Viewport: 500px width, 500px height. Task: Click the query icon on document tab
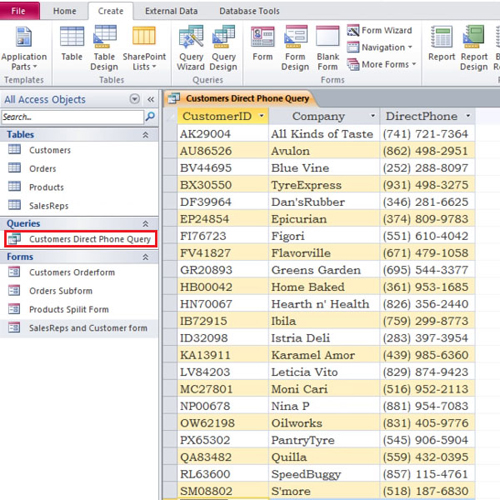pyautogui.click(x=174, y=98)
